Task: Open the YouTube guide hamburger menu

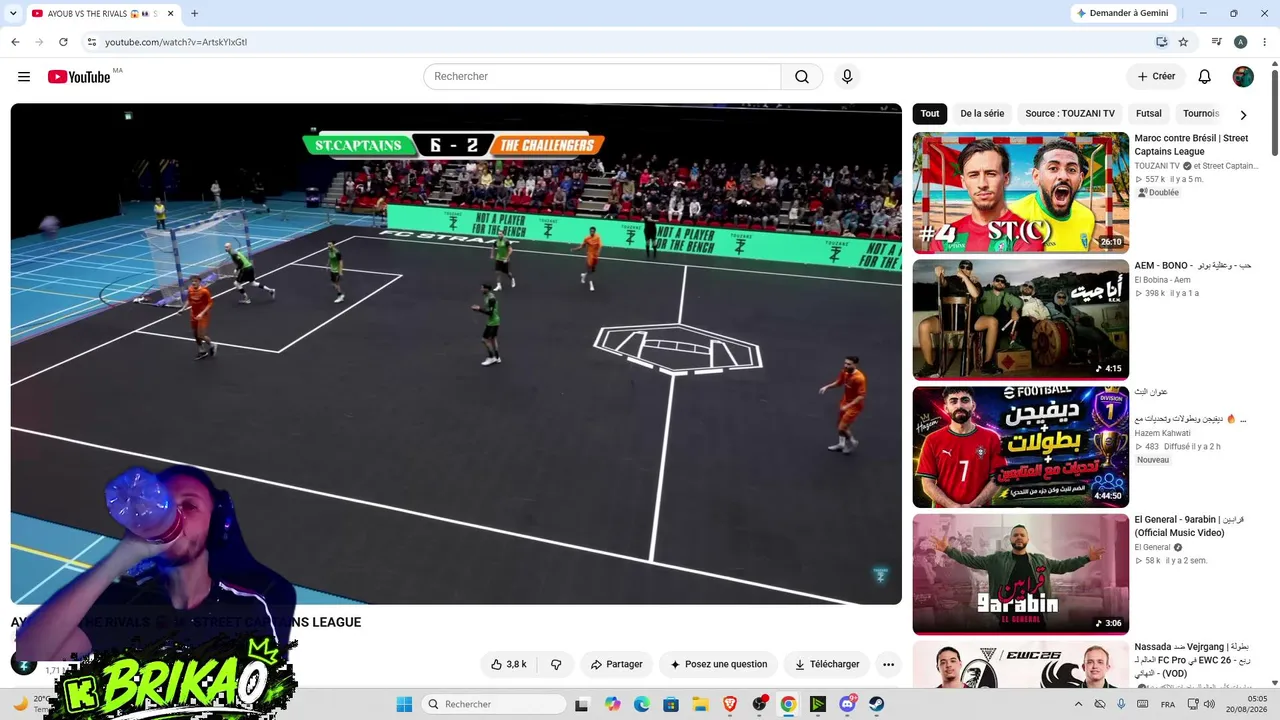Action: click(24, 77)
